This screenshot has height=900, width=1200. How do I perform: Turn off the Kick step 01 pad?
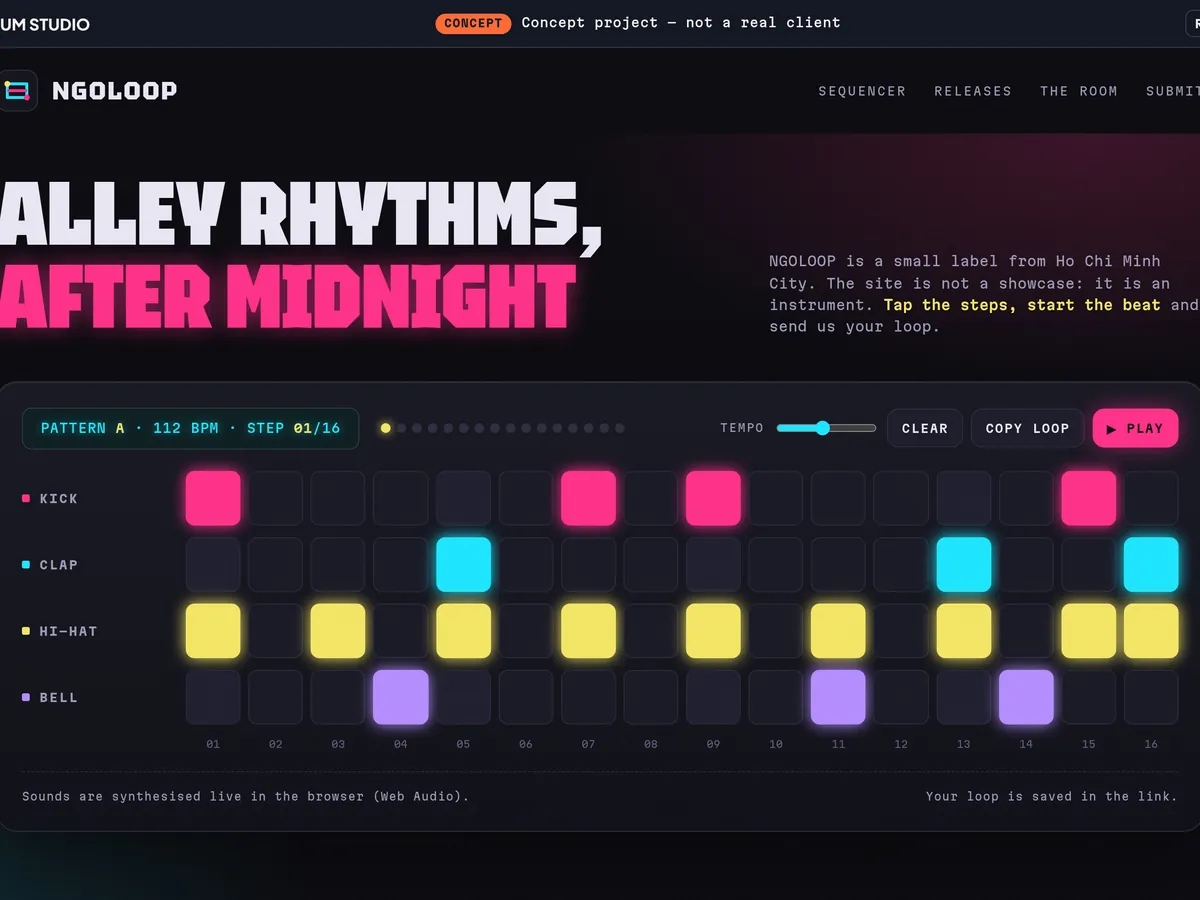pyautogui.click(x=213, y=498)
